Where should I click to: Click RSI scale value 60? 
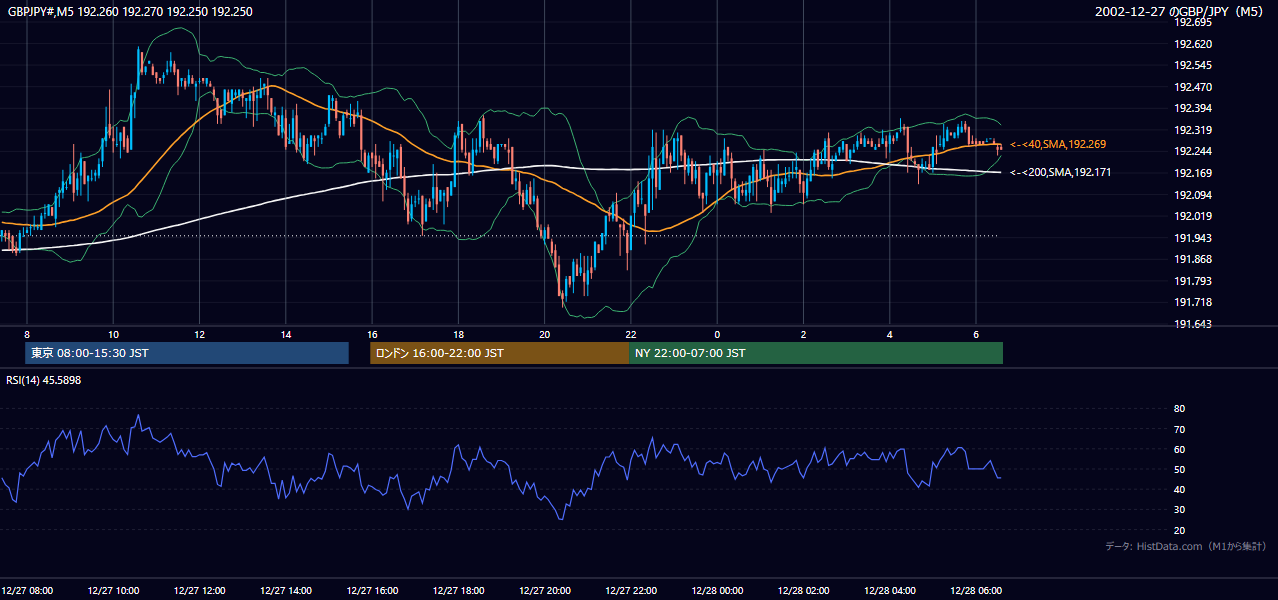tap(1179, 449)
